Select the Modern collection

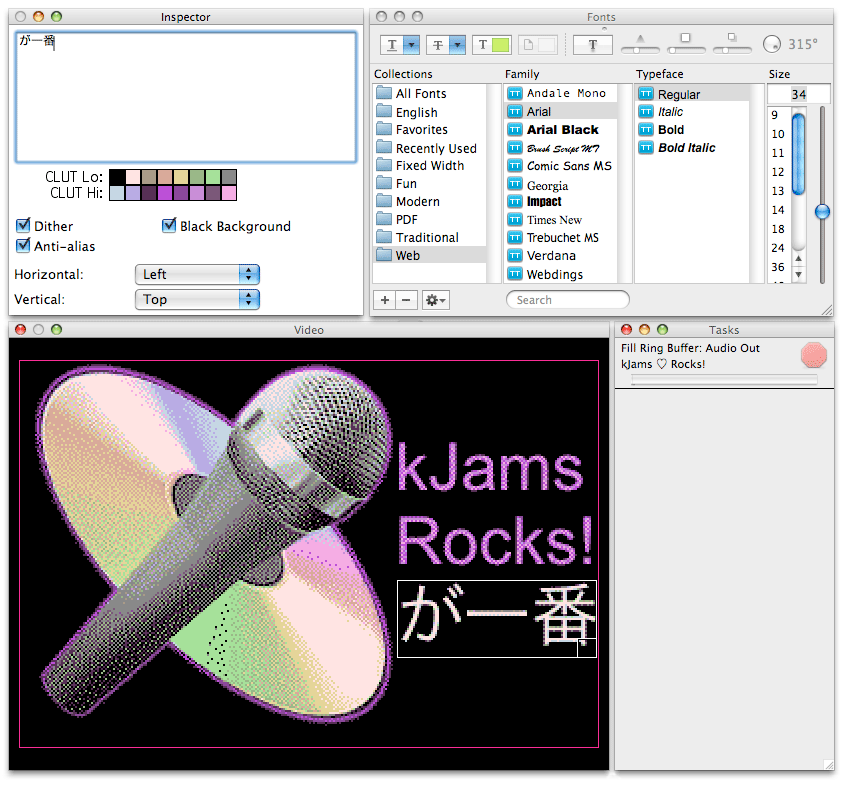[x=430, y=202]
